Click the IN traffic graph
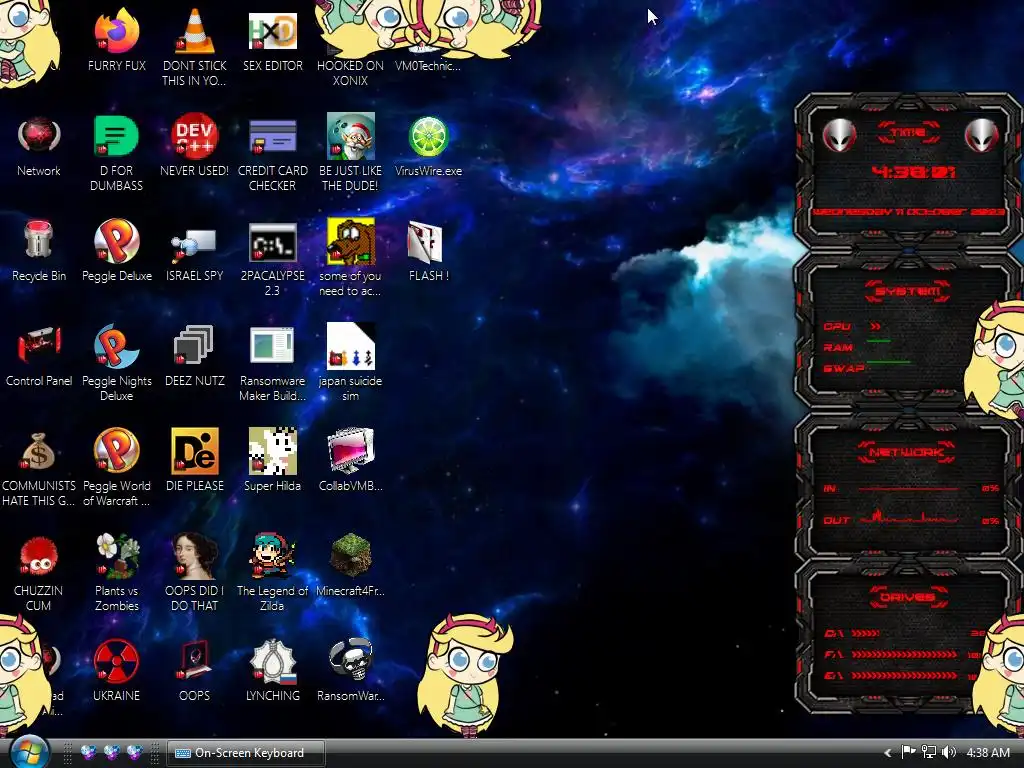 click(908, 488)
